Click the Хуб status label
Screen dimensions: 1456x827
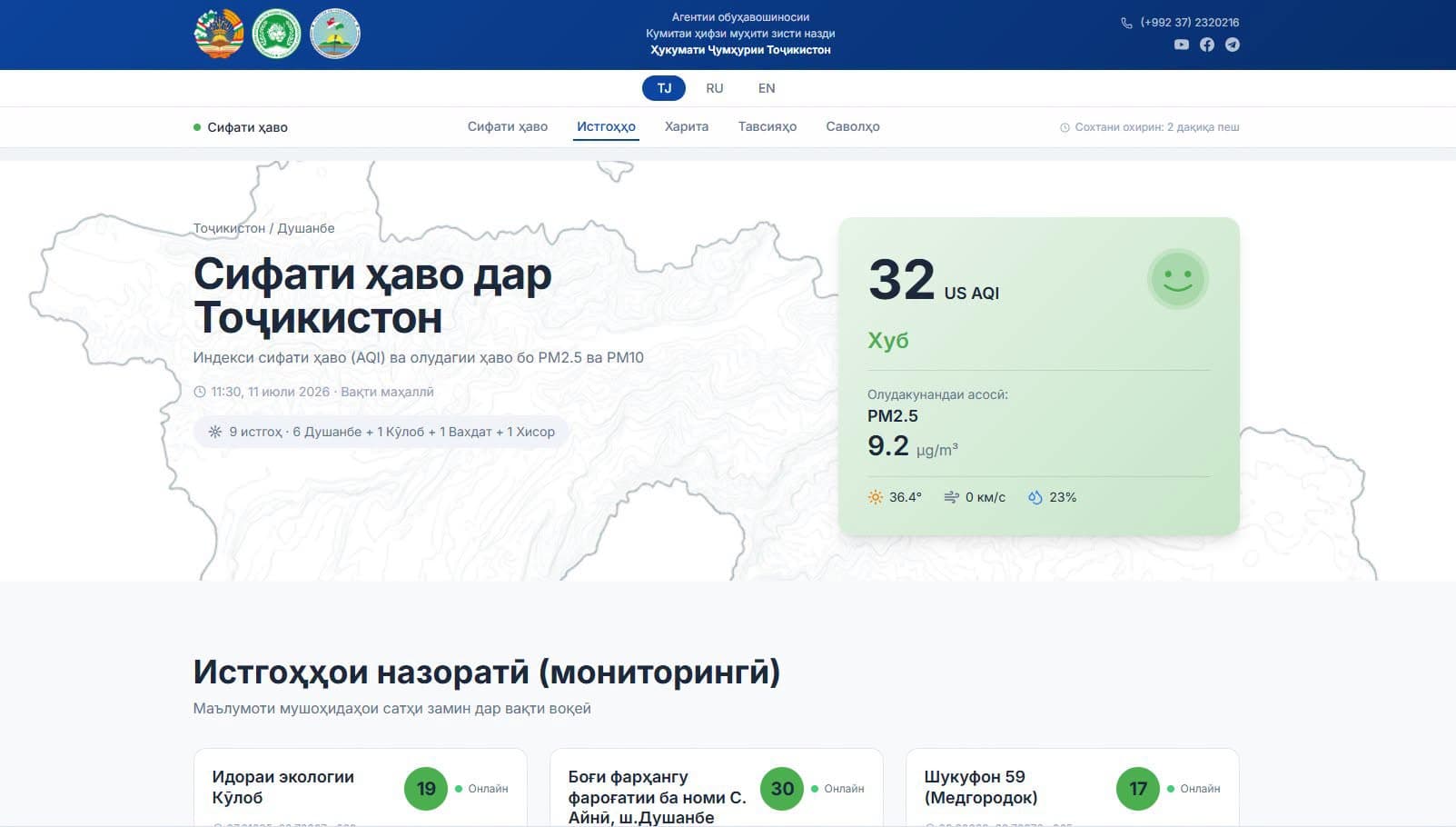[888, 341]
